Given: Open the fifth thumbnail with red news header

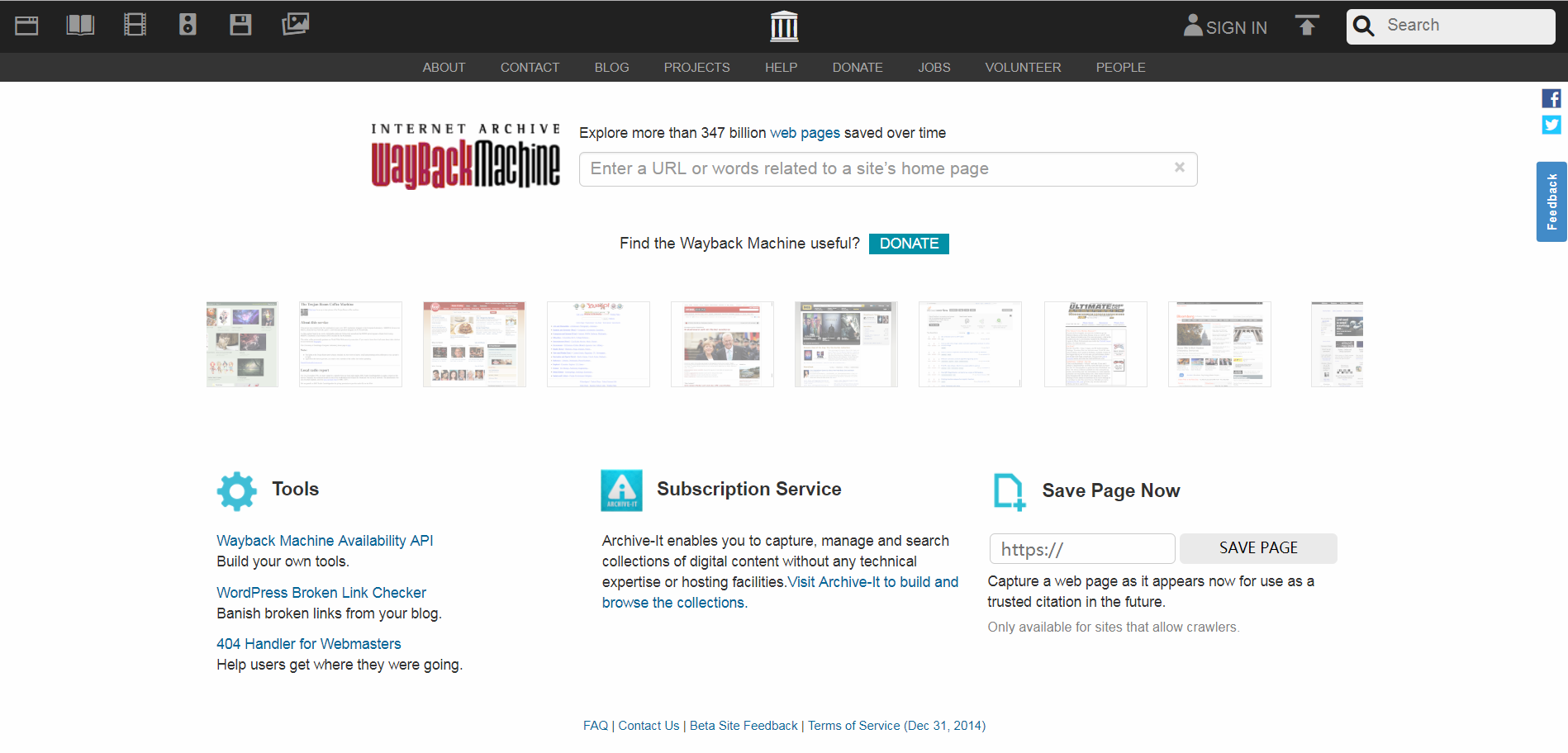Looking at the screenshot, I should 722,344.
